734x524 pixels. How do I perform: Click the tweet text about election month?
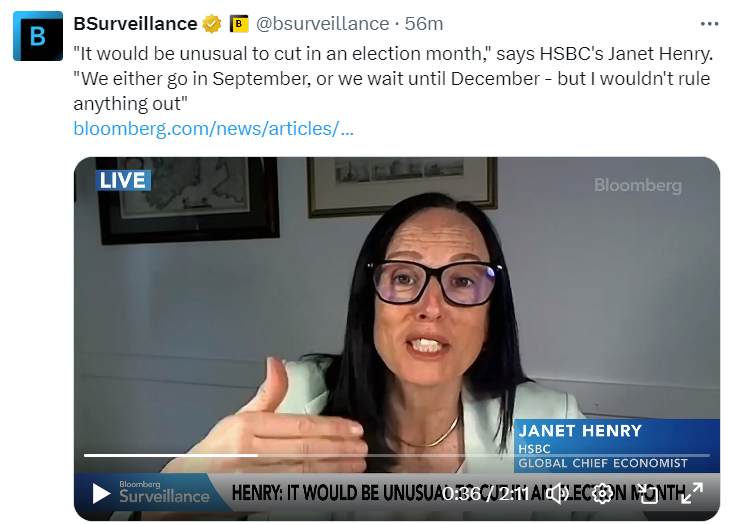pyautogui.click(x=393, y=78)
